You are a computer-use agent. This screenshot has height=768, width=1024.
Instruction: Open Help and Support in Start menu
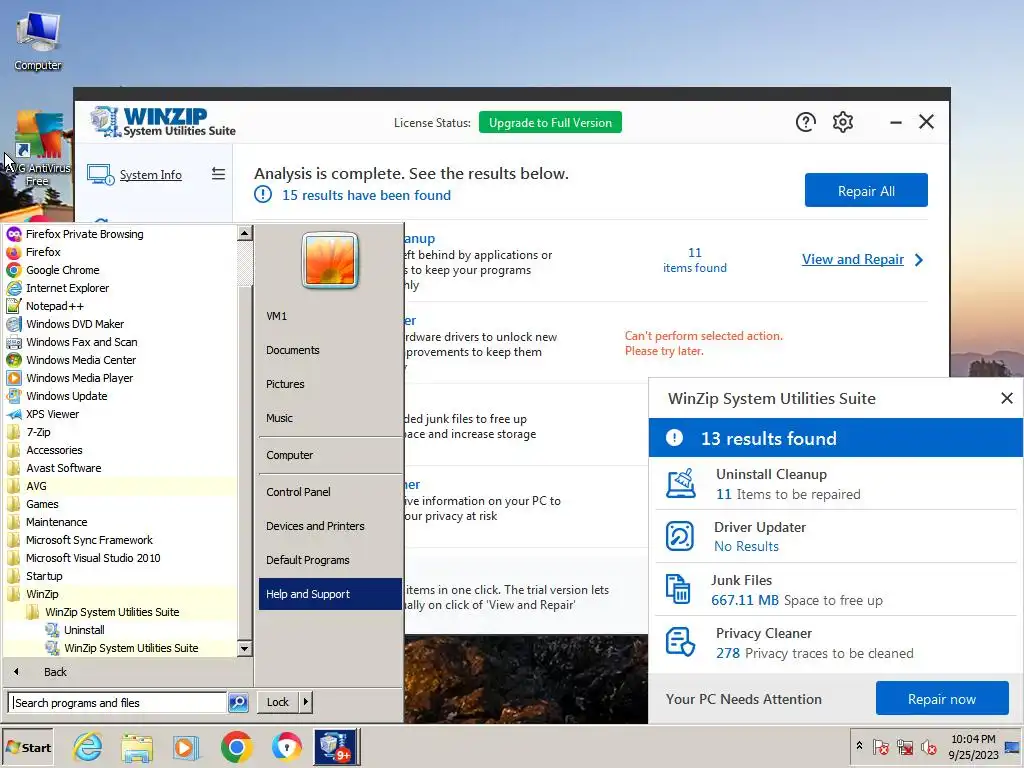(x=330, y=594)
